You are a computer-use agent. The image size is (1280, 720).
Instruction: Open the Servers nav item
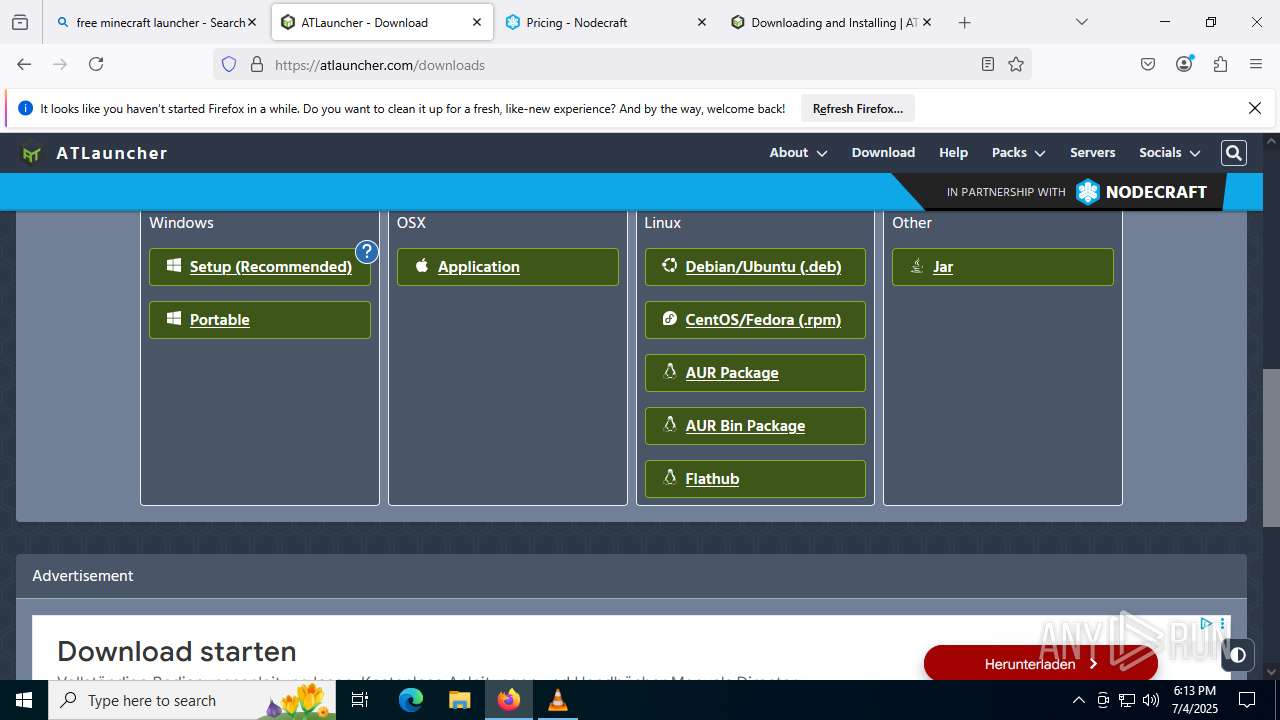click(x=1092, y=153)
